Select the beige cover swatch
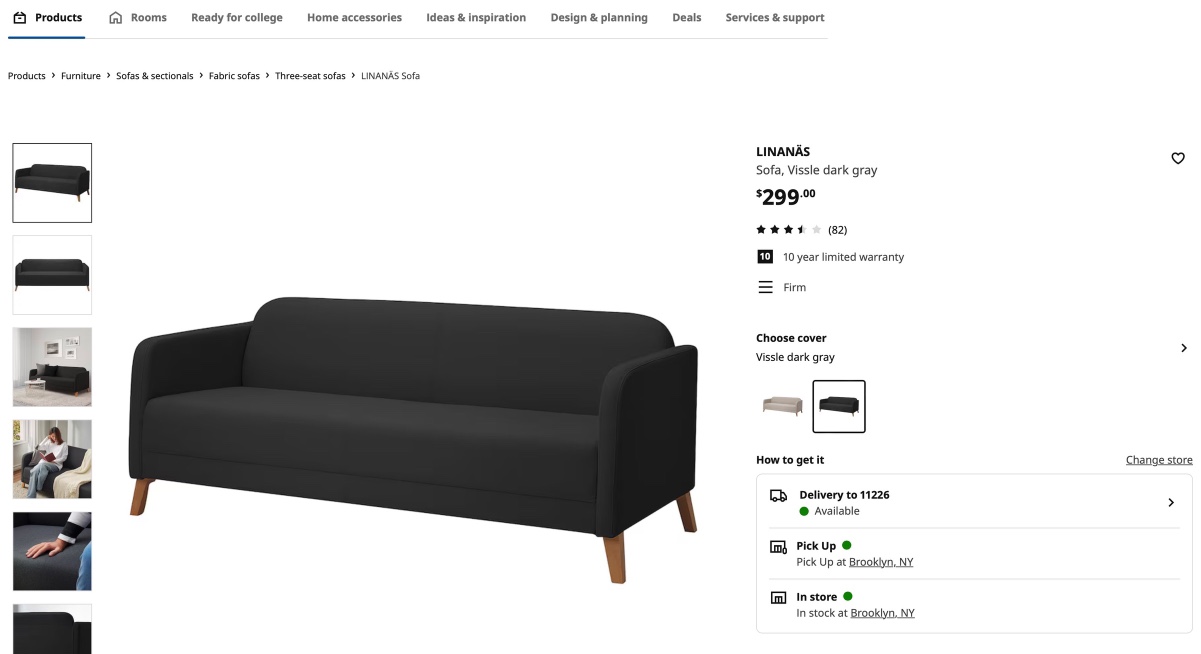The width and height of the screenshot is (1201, 654). 782,406
